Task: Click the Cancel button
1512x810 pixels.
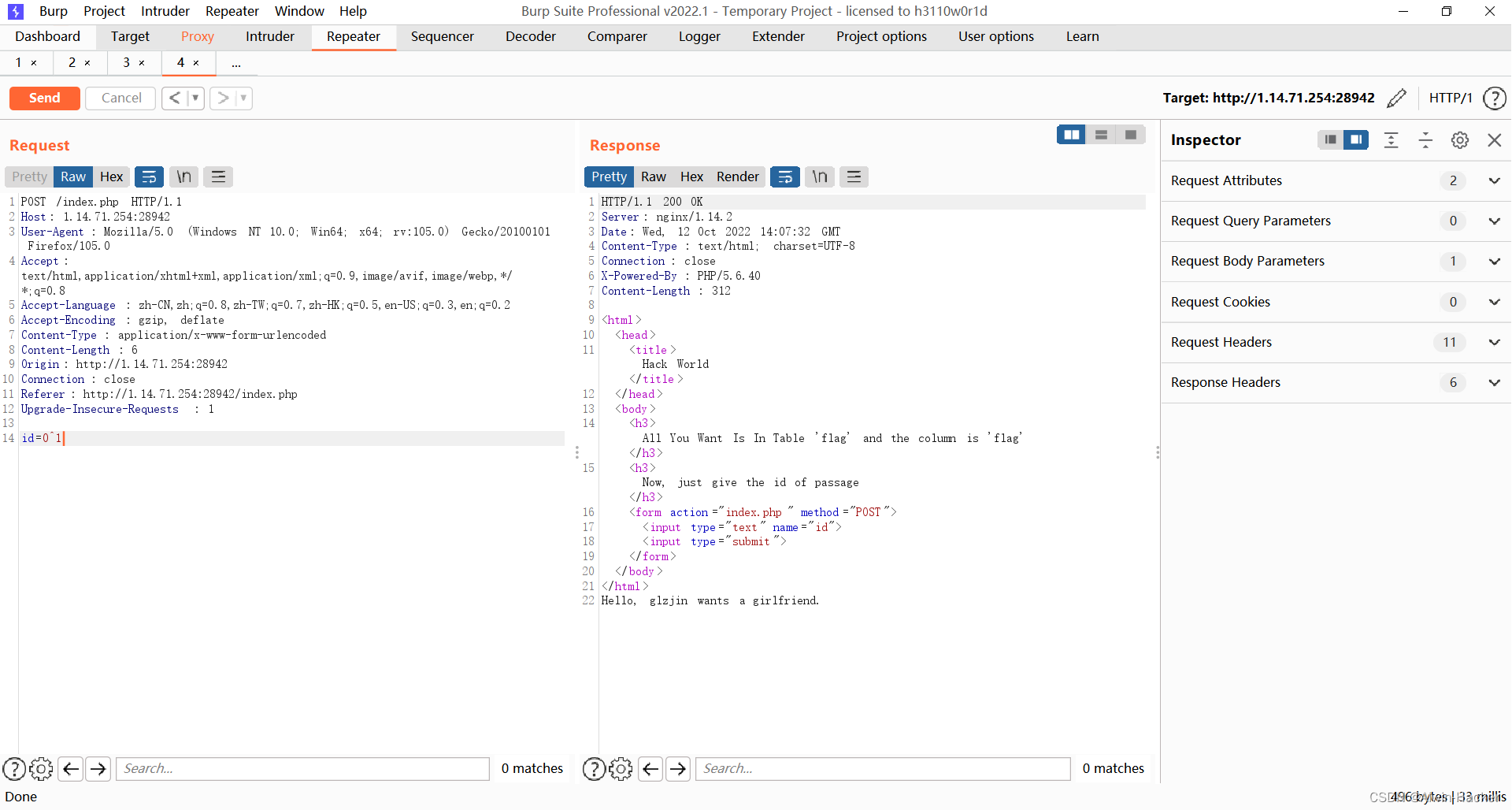Action: 120,98
